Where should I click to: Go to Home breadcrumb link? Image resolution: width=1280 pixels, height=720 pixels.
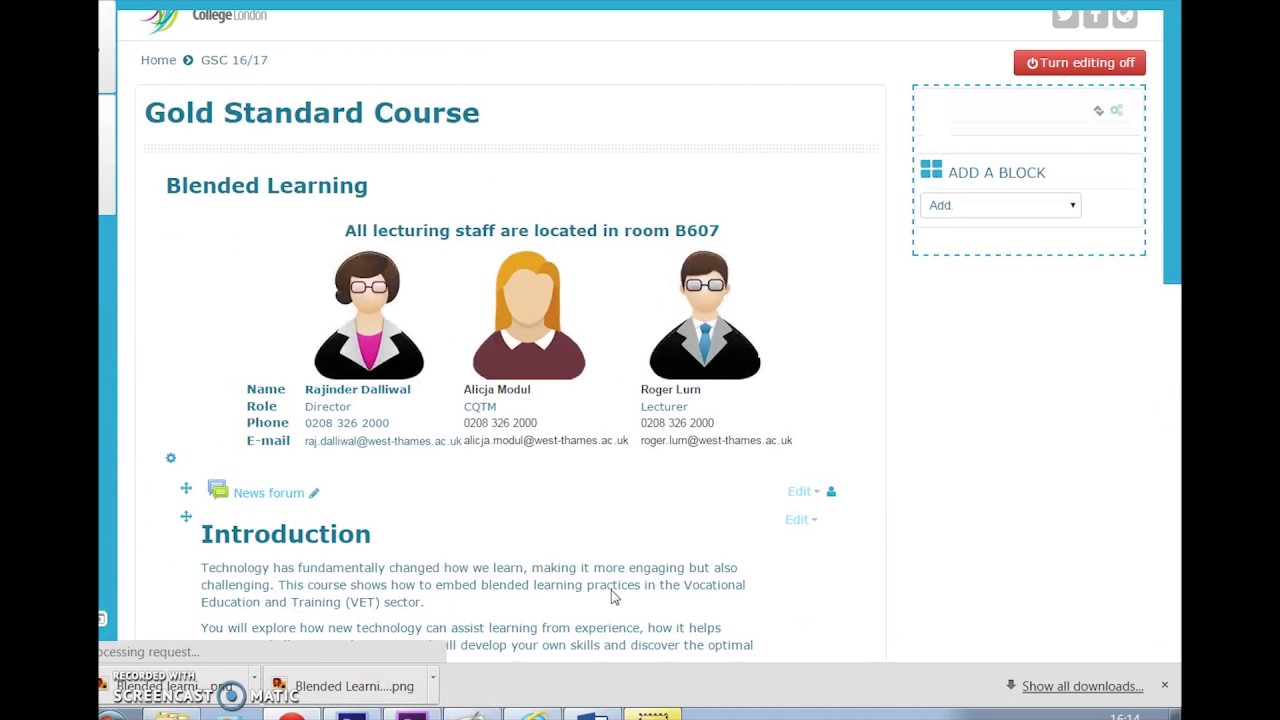coord(158,60)
